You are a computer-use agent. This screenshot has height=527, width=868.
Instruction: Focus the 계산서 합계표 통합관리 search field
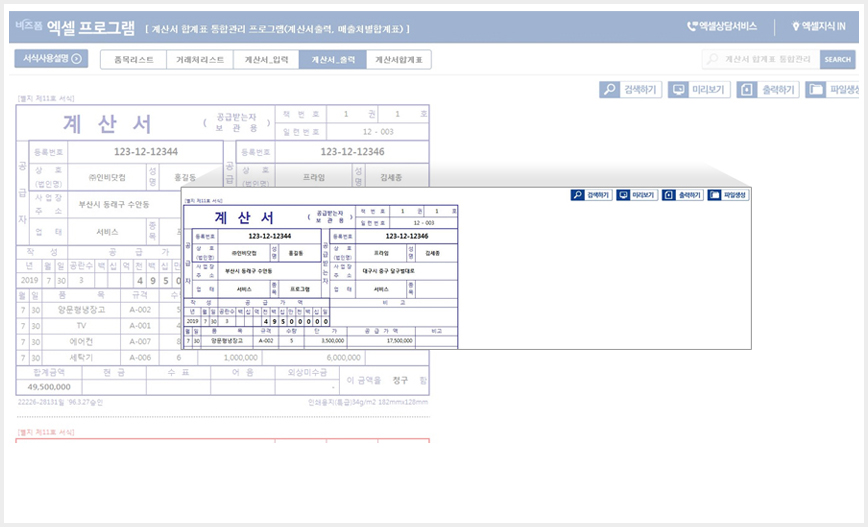761,59
